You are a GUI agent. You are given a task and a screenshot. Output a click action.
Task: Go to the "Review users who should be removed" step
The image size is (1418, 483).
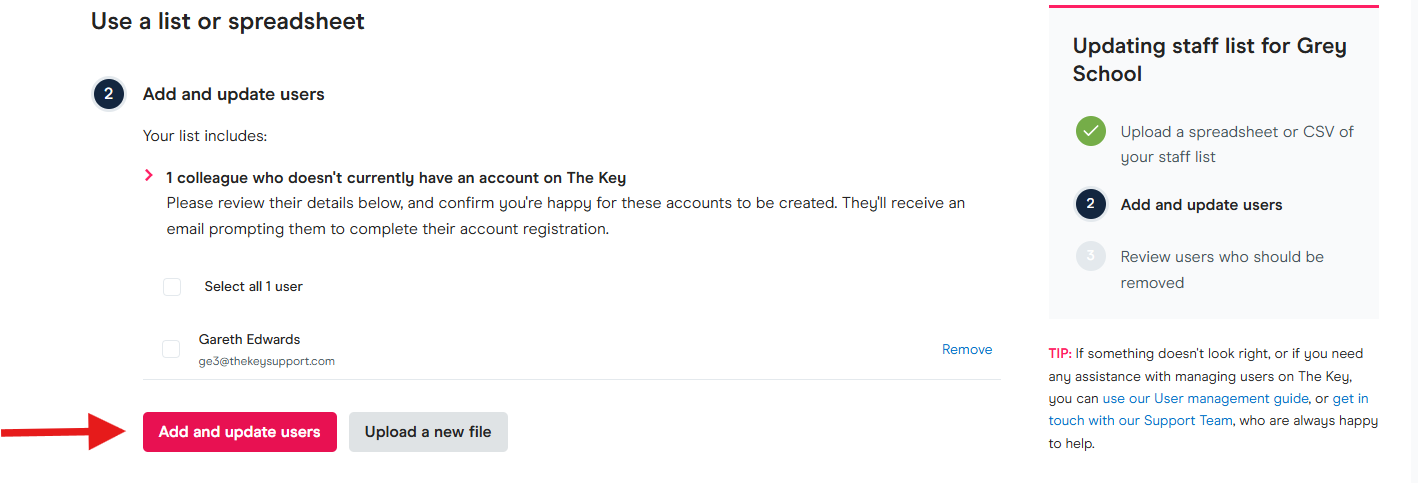click(1221, 270)
